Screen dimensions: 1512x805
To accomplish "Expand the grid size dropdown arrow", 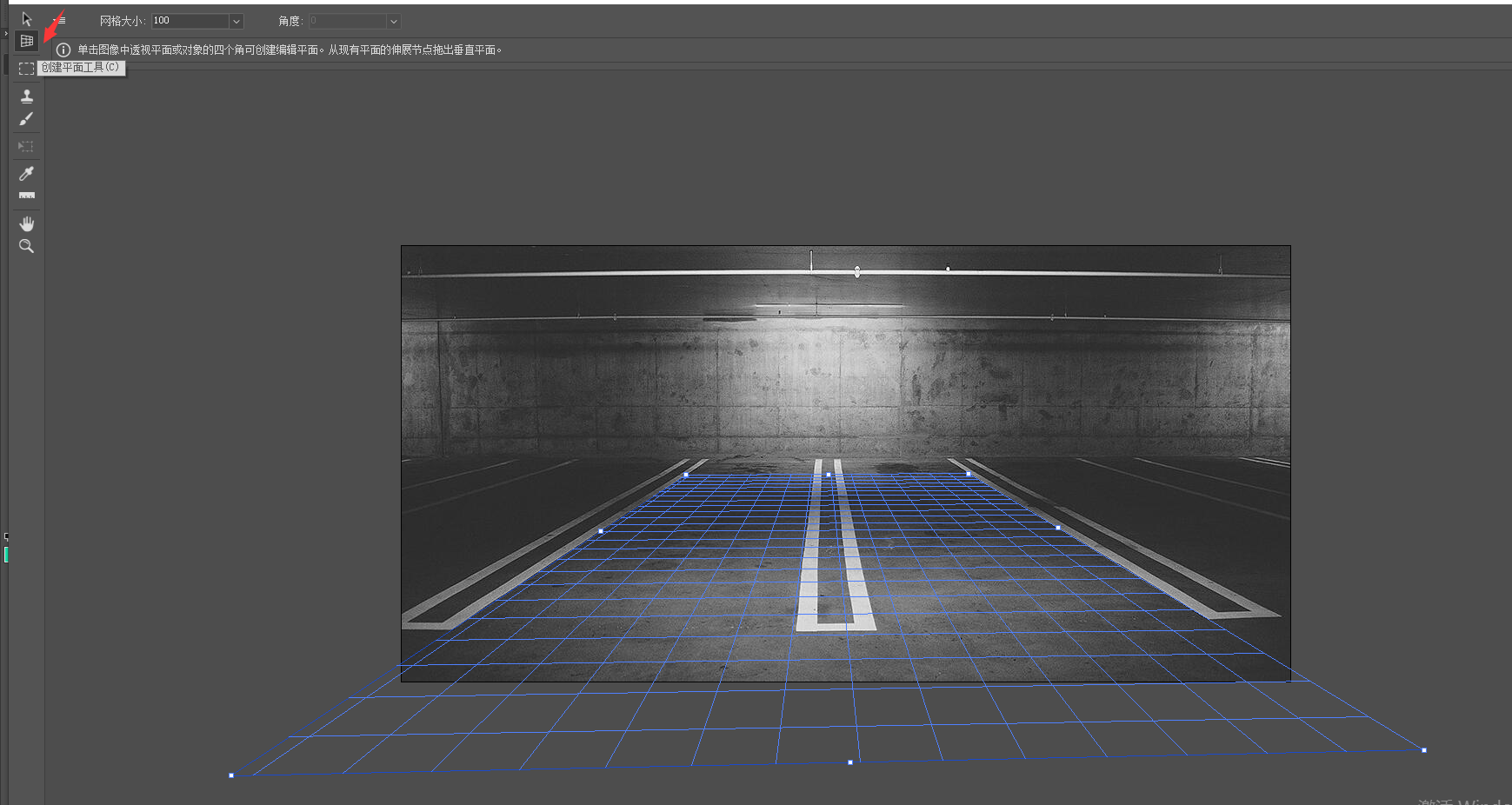I will (x=236, y=22).
